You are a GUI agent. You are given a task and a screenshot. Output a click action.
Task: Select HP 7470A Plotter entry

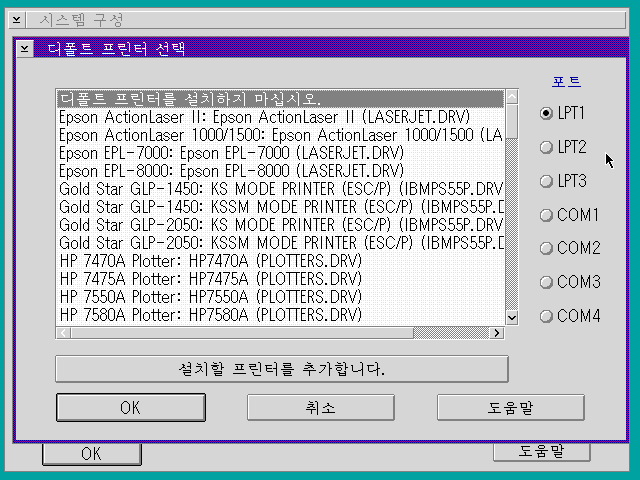(280, 261)
